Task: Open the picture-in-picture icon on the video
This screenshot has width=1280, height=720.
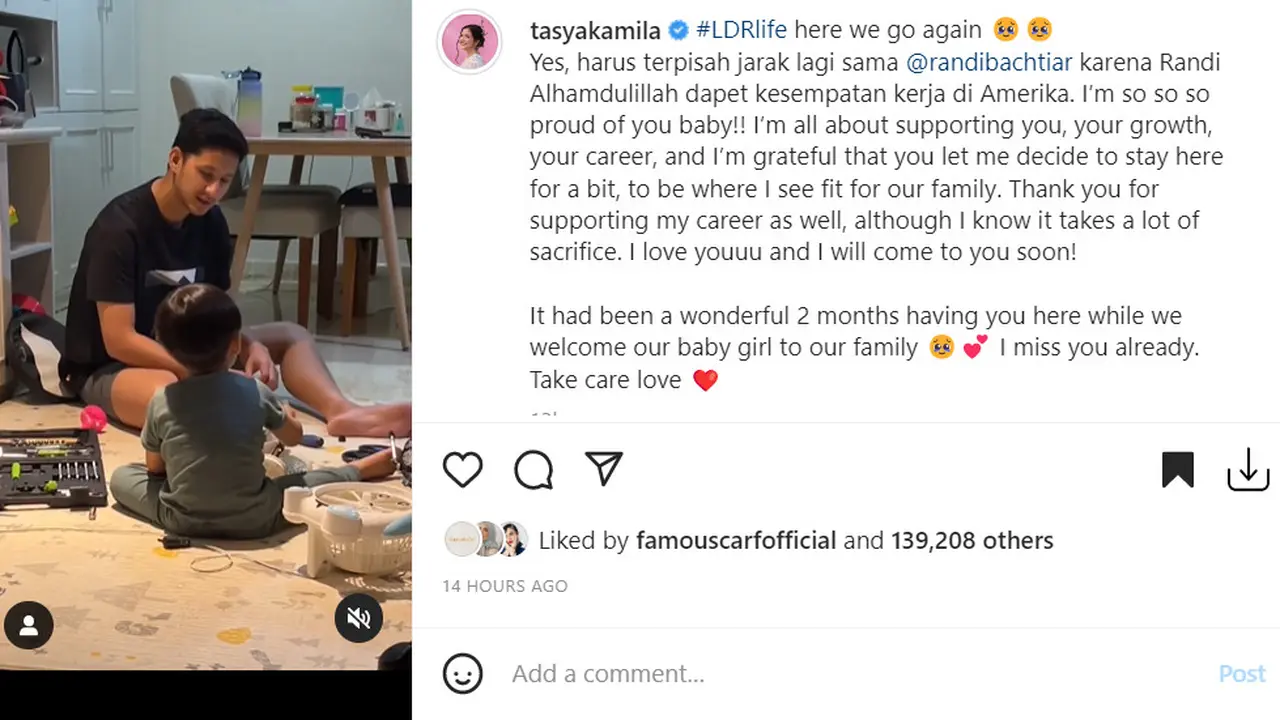Action: click(x=28, y=625)
